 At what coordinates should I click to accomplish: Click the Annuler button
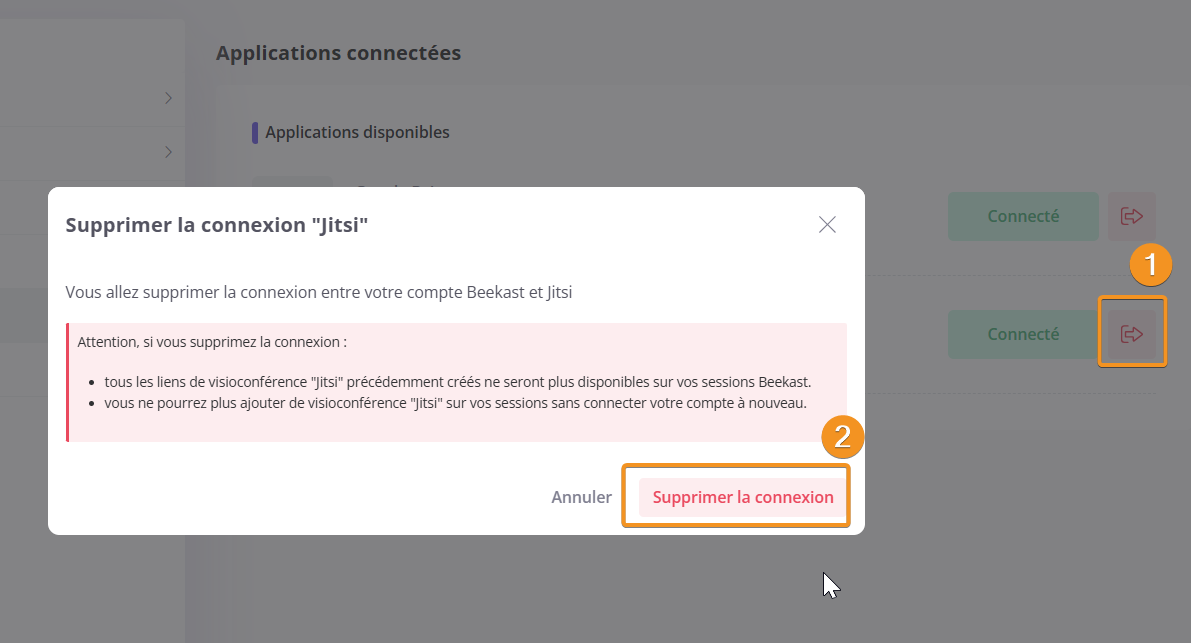tap(581, 497)
